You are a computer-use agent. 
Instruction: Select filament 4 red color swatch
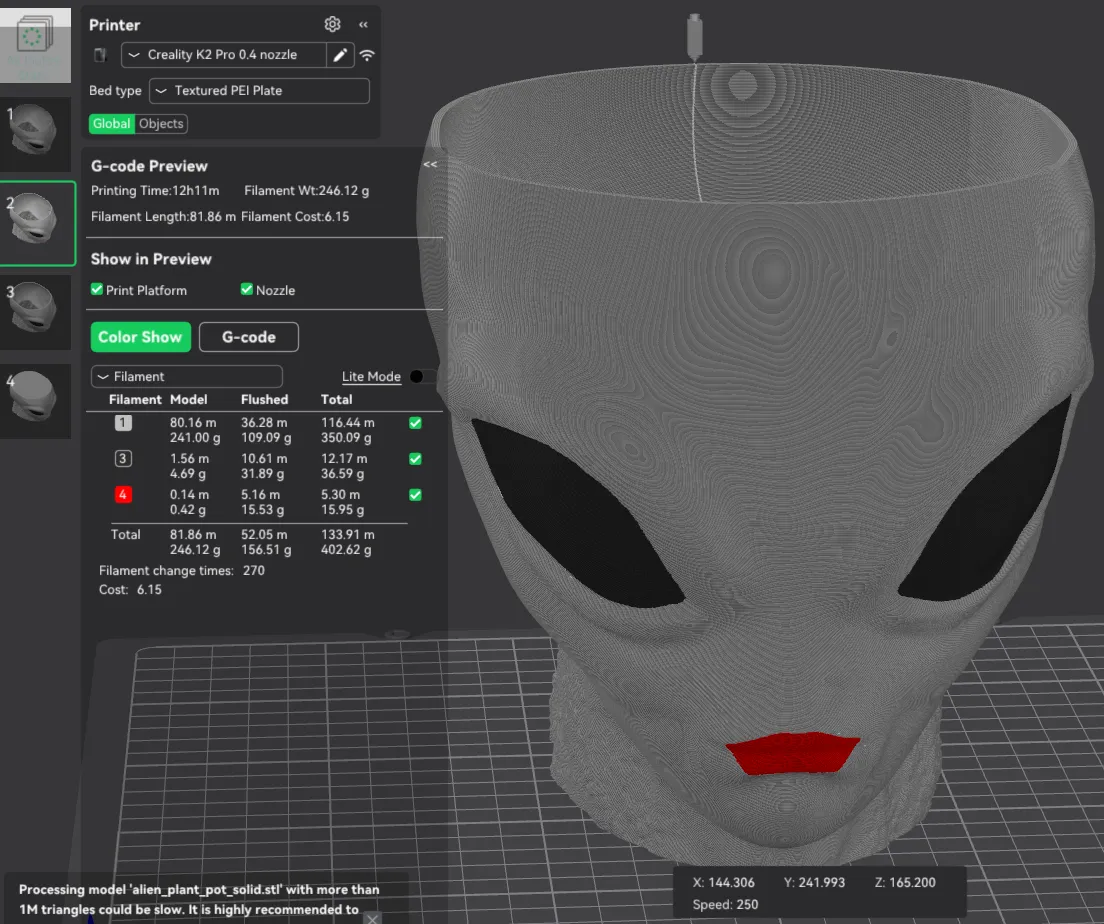(x=123, y=494)
